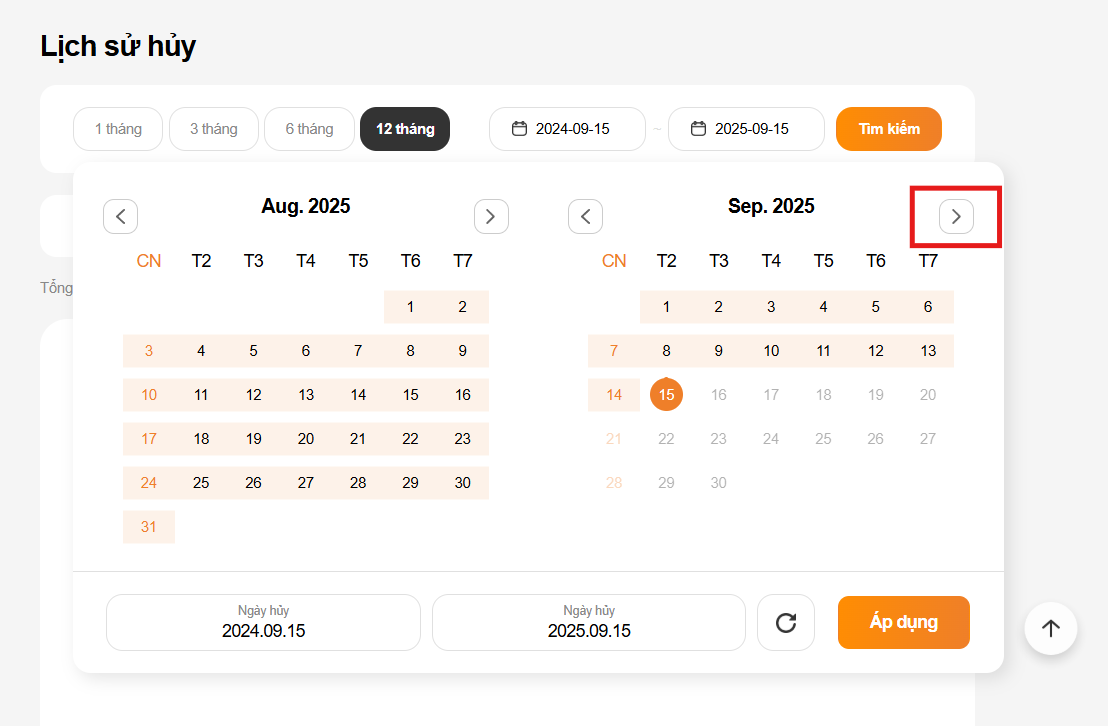Image resolution: width=1108 pixels, height=726 pixels.
Task: Click the Ngày hủy 2025.09.15 field
Action: tap(589, 622)
